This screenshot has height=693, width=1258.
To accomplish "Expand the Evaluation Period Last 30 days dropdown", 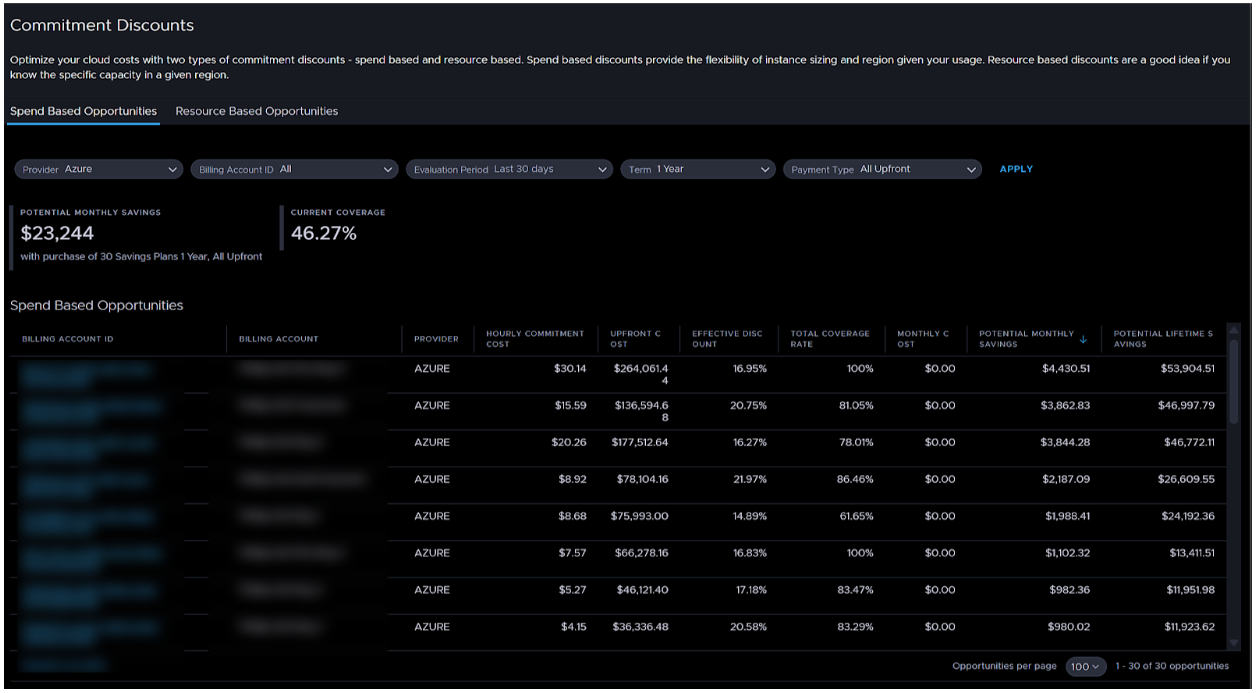I will coord(509,169).
